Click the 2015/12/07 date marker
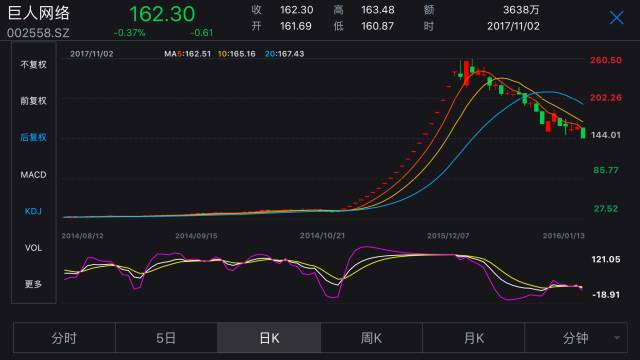 (x=448, y=236)
